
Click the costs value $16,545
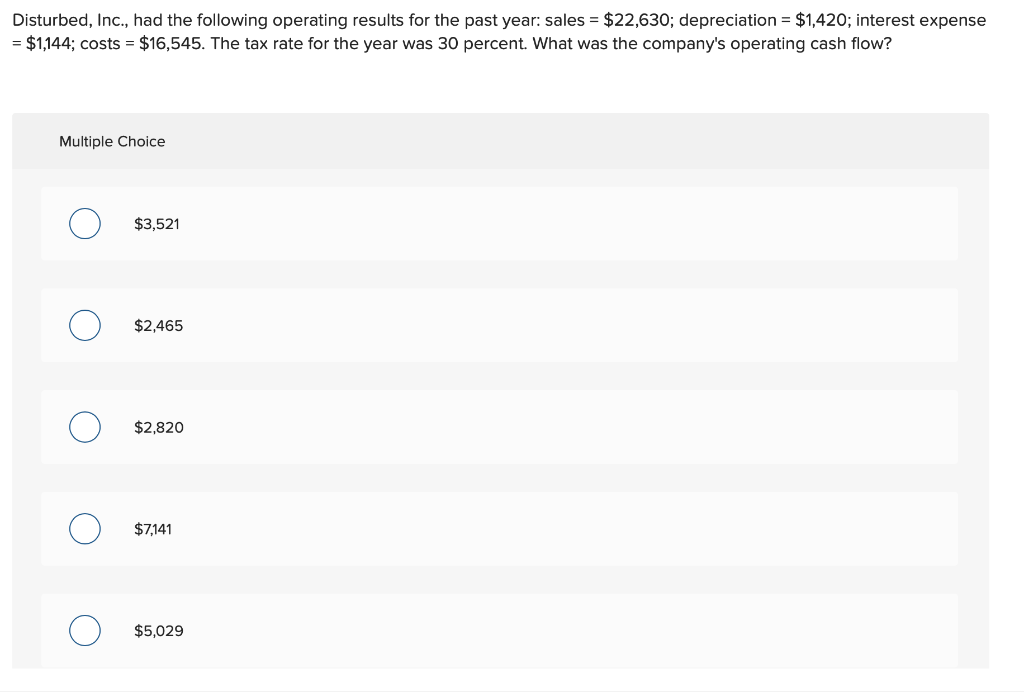pyautogui.click(x=171, y=44)
